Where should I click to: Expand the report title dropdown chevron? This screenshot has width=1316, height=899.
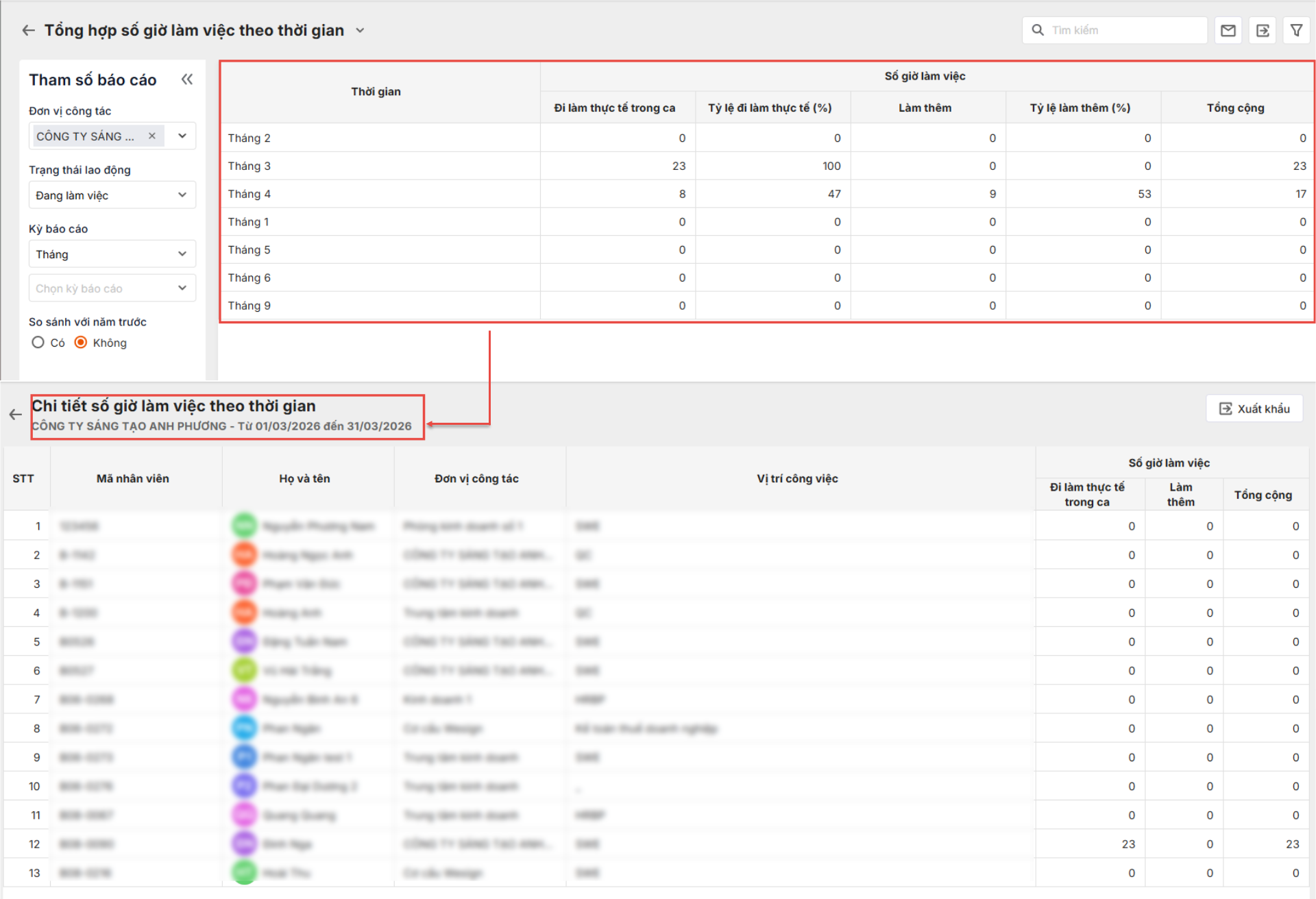[360, 31]
